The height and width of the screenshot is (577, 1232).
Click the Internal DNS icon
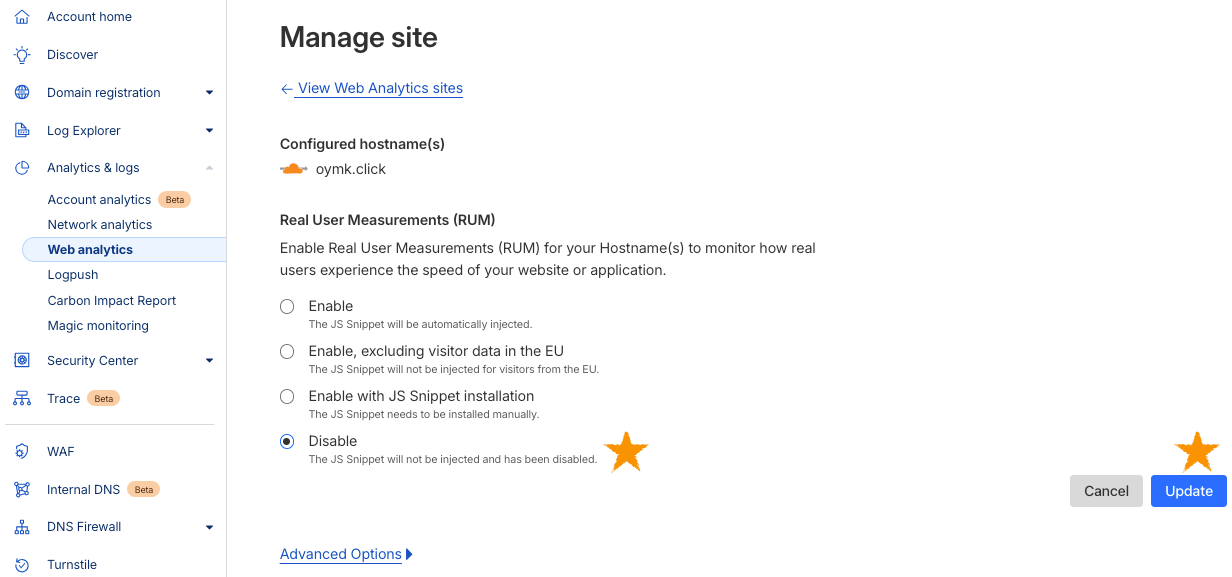tap(22, 490)
